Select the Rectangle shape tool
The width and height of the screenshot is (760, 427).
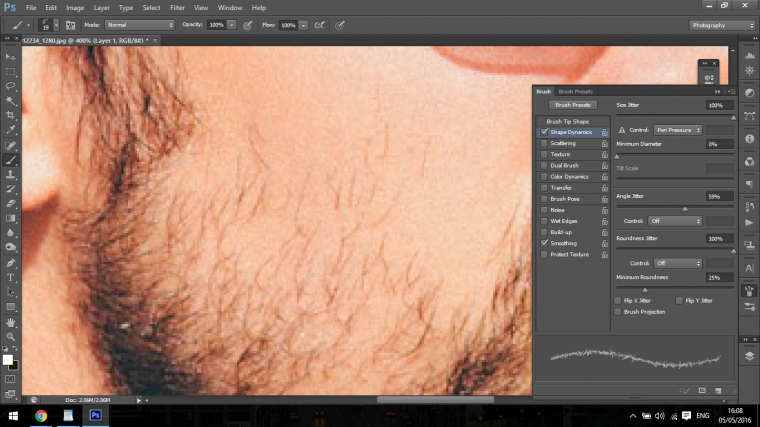click(10, 307)
